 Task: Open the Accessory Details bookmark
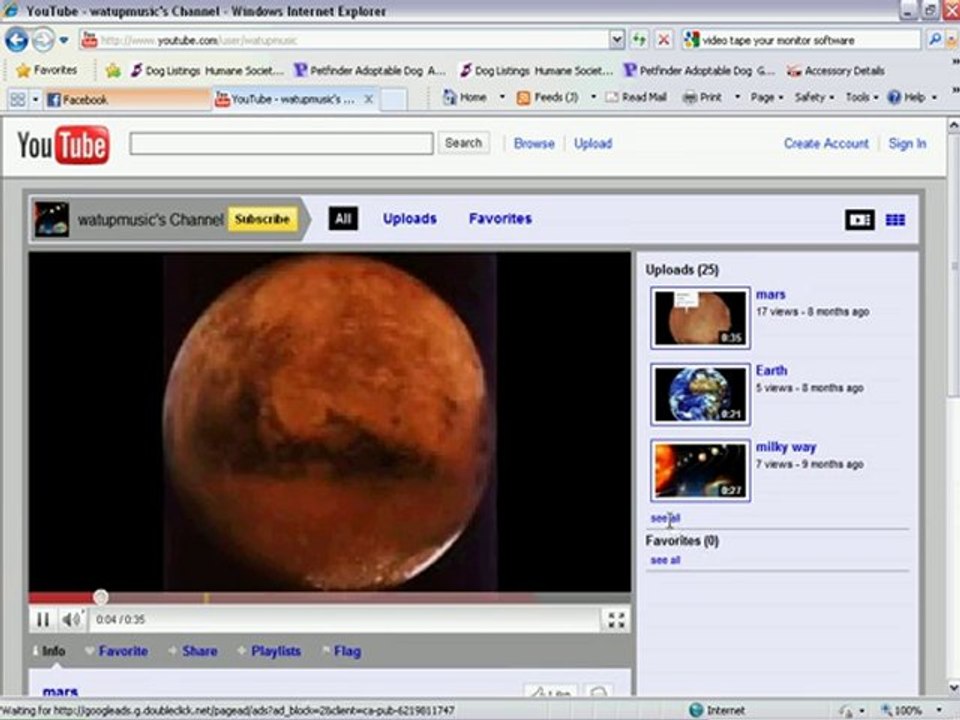[x=836, y=70]
